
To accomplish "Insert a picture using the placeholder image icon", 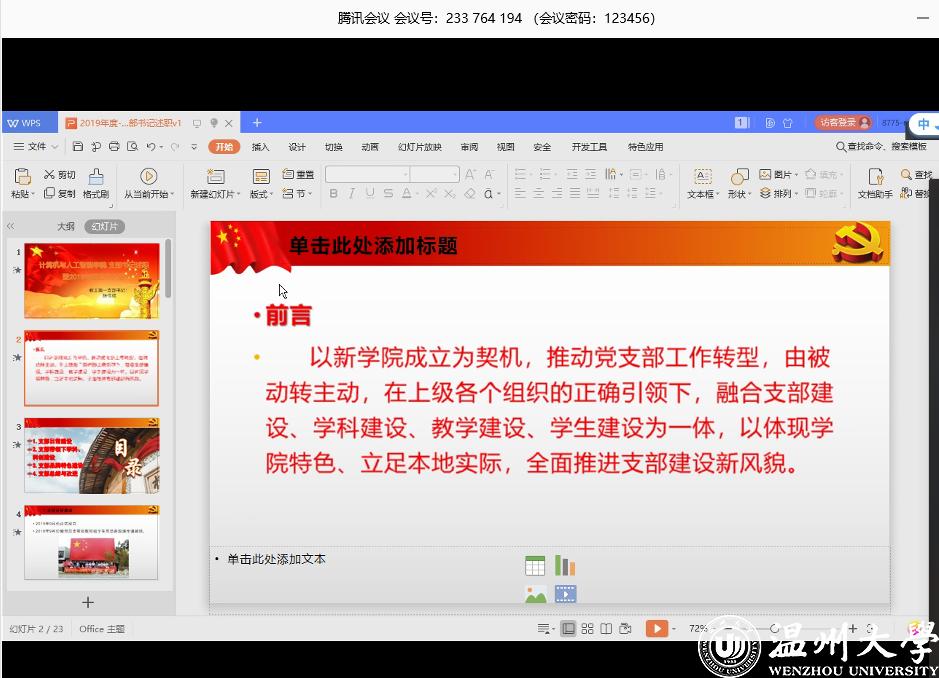I will point(535,594).
